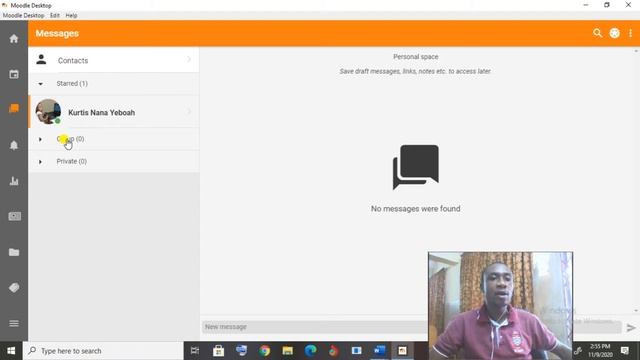Open the Tags icon in sidebar
The image size is (640, 360).
(14, 288)
